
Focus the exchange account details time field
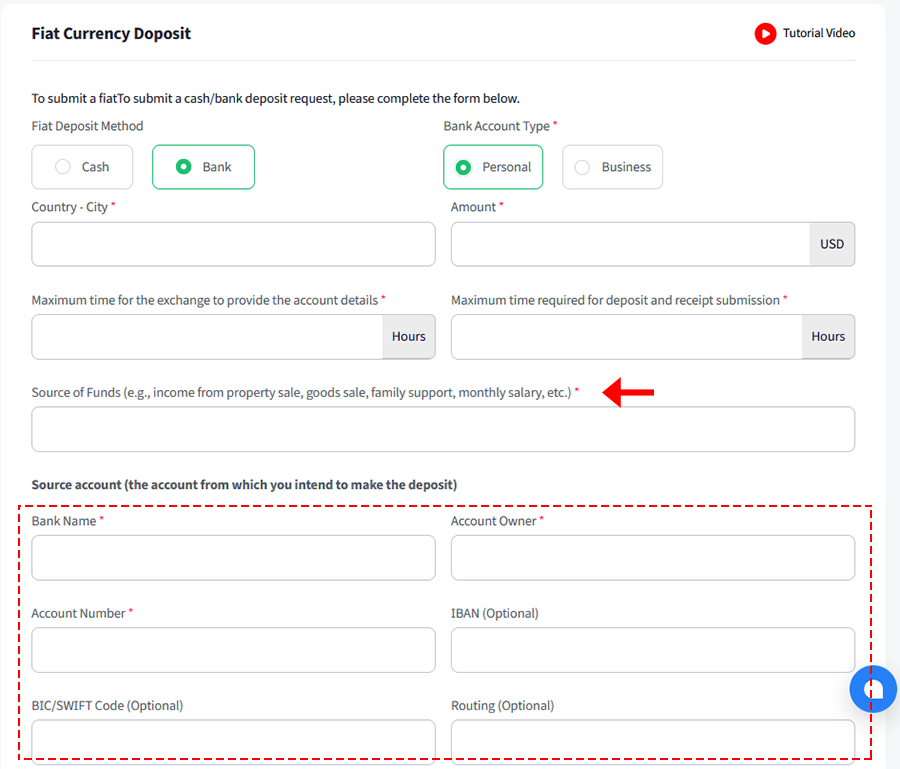click(207, 337)
